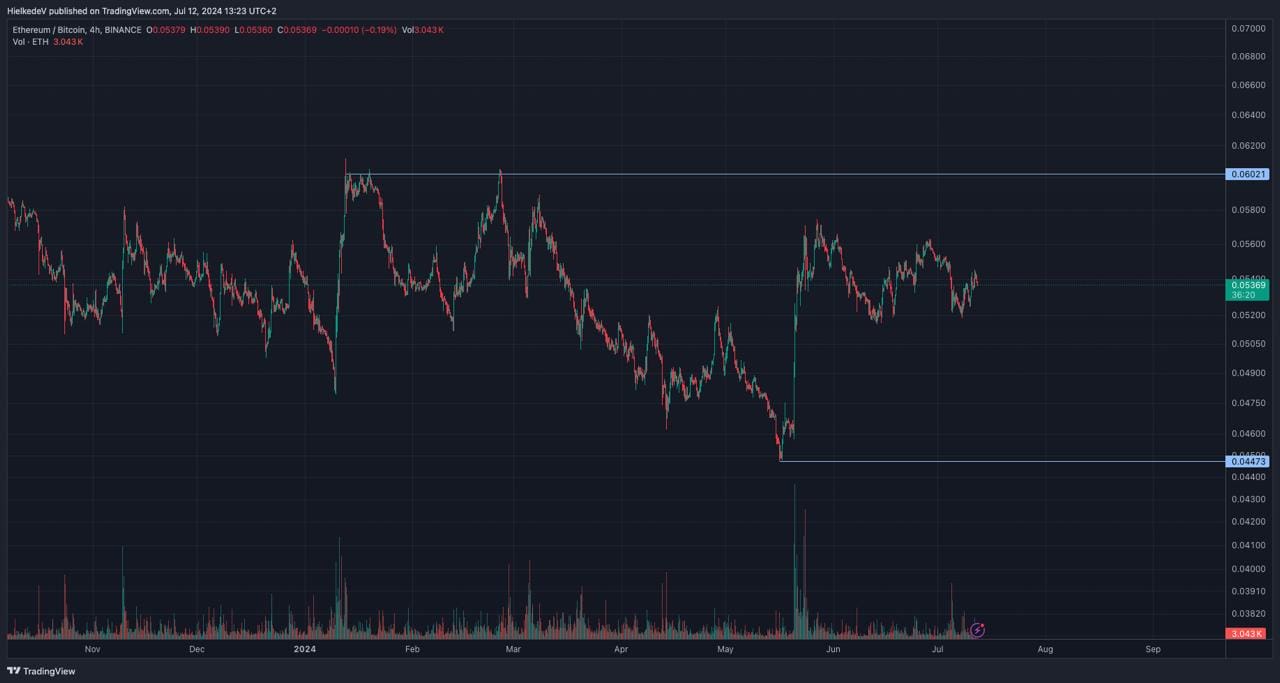Click the 0.03820 price axis value
Image resolution: width=1280 pixels, height=683 pixels.
click(1248, 613)
